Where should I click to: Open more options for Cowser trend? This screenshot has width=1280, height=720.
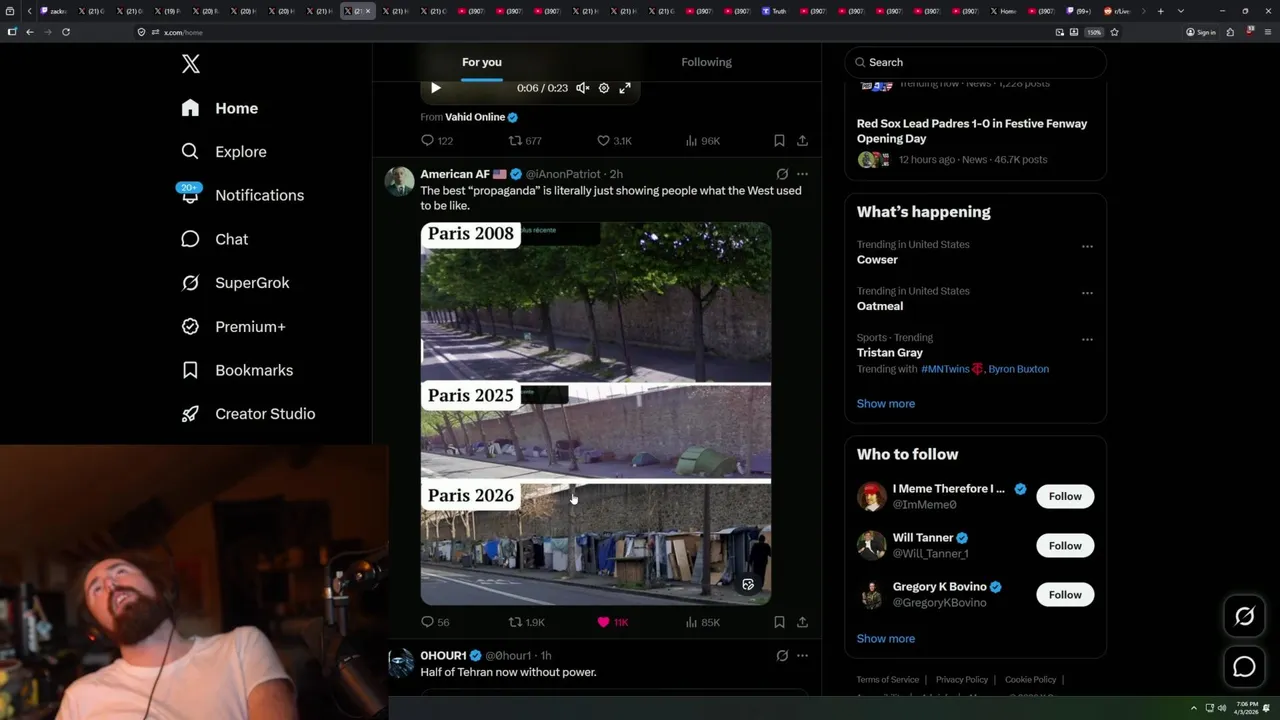click(1087, 246)
